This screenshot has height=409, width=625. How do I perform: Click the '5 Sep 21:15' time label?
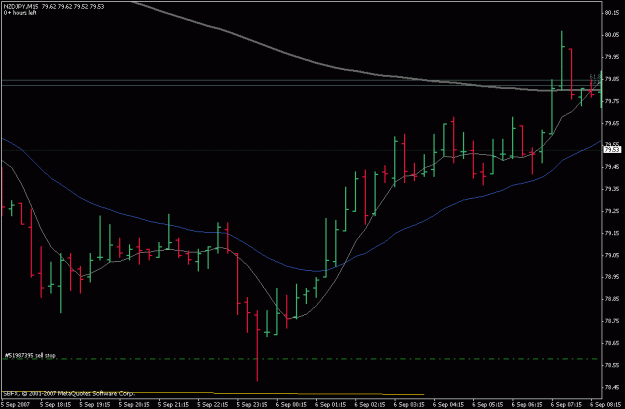pyautogui.click(x=173, y=405)
